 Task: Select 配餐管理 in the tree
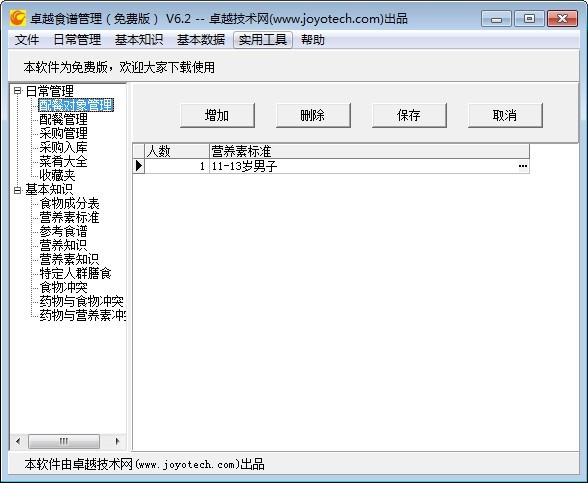tap(63, 119)
